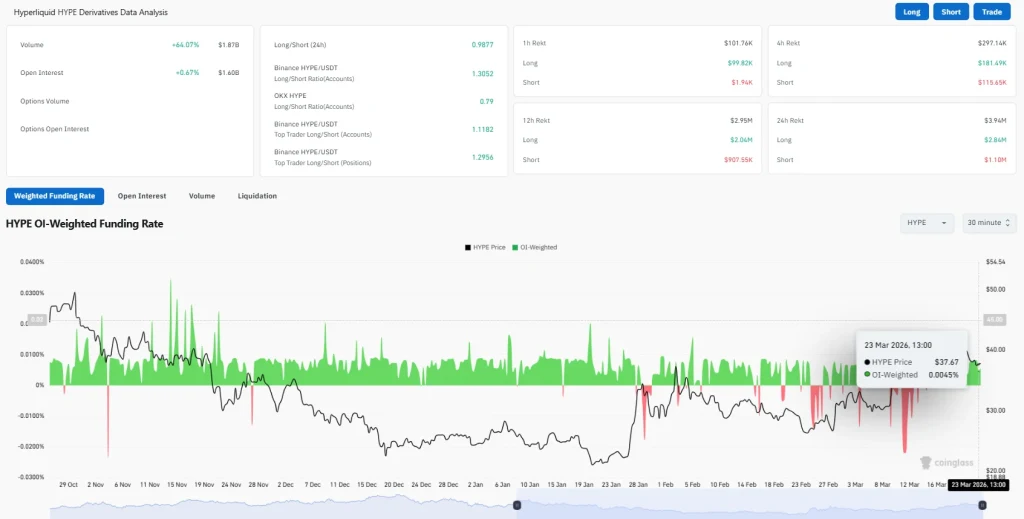Click OKX HYPE ratio 0.79
The height and width of the screenshot is (519, 1024).
point(487,101)
